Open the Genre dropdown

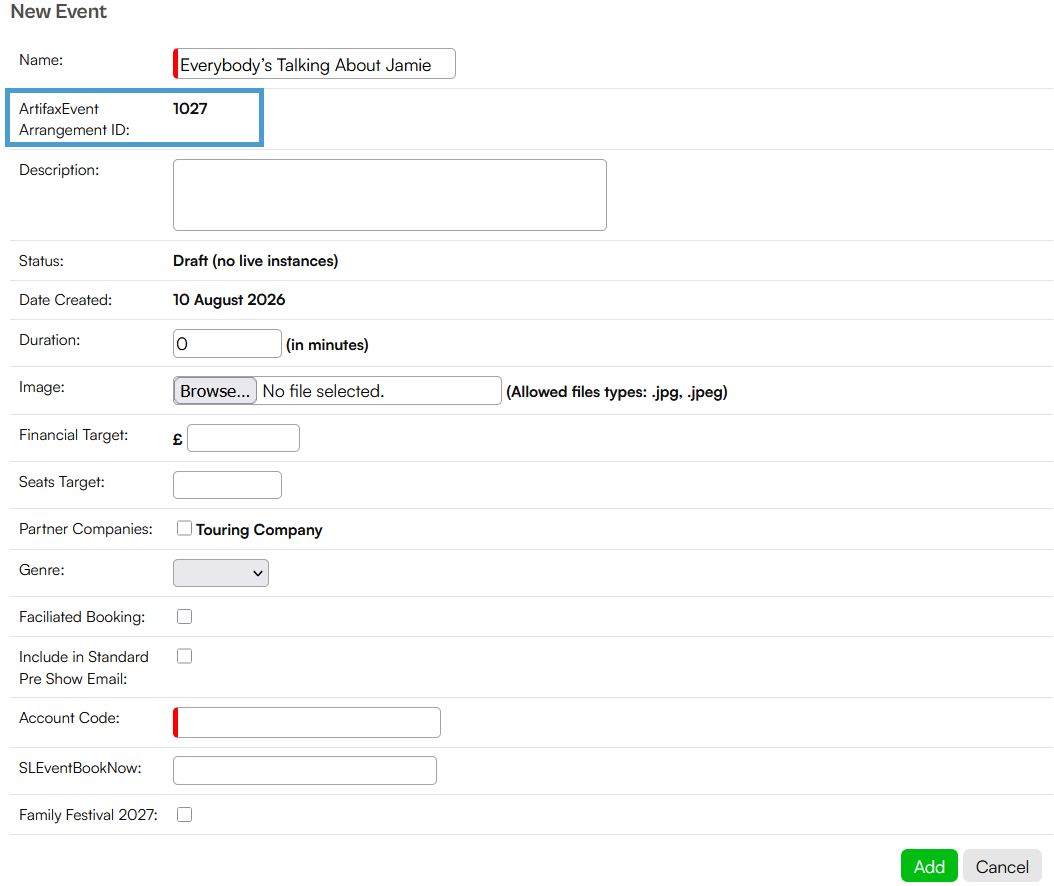pos(220,573)
